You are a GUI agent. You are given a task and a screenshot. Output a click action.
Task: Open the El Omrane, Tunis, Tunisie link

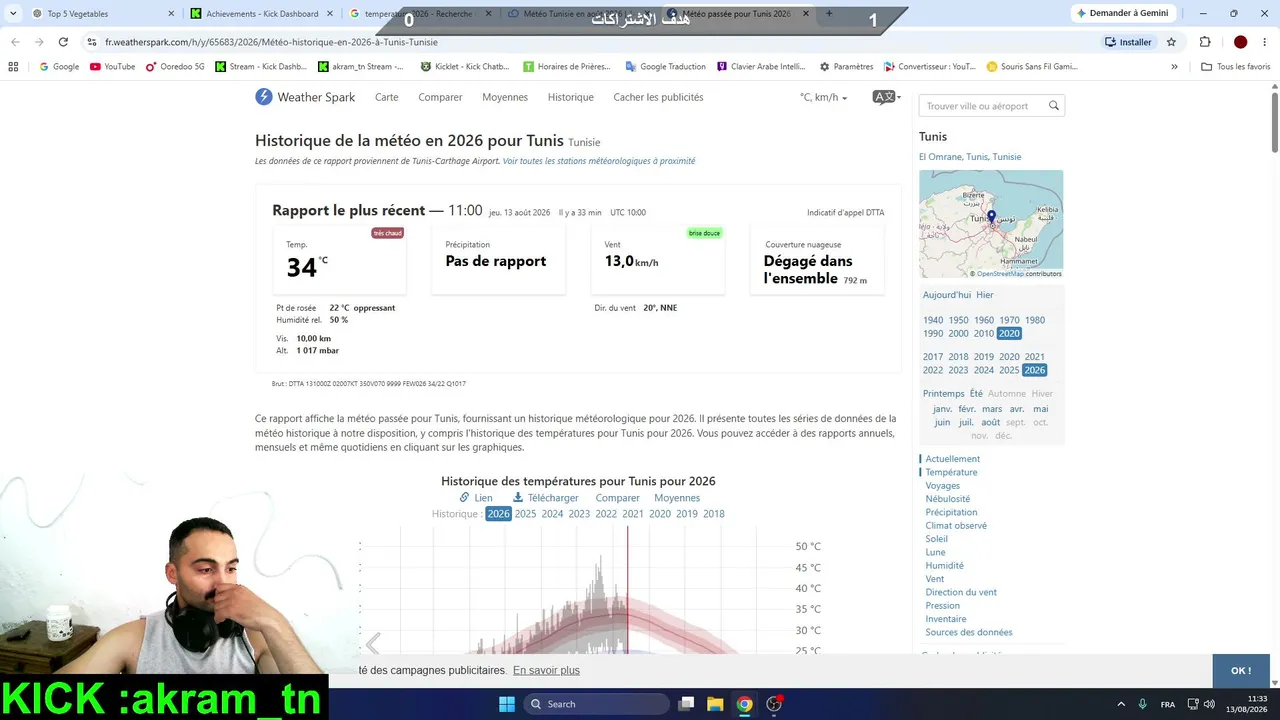click(x=970, y=157)
